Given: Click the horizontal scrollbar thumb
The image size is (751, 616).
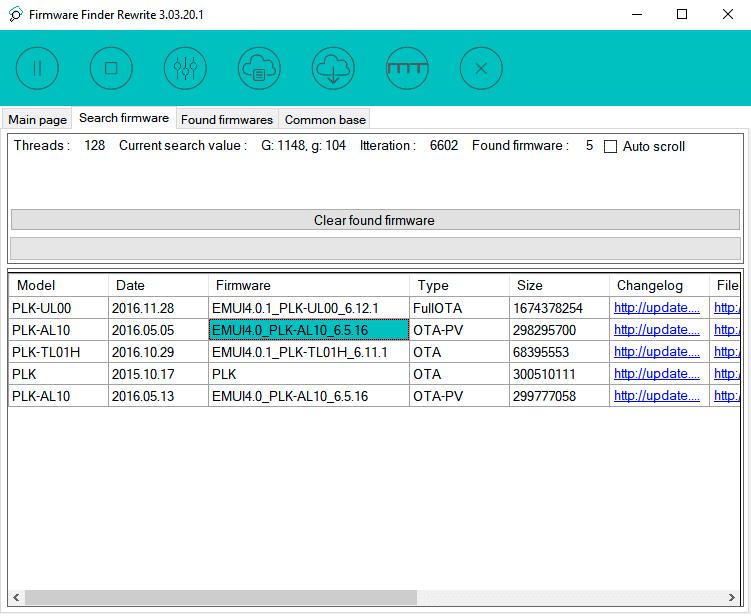Looking at the screenshot, I should click(221, 597).
